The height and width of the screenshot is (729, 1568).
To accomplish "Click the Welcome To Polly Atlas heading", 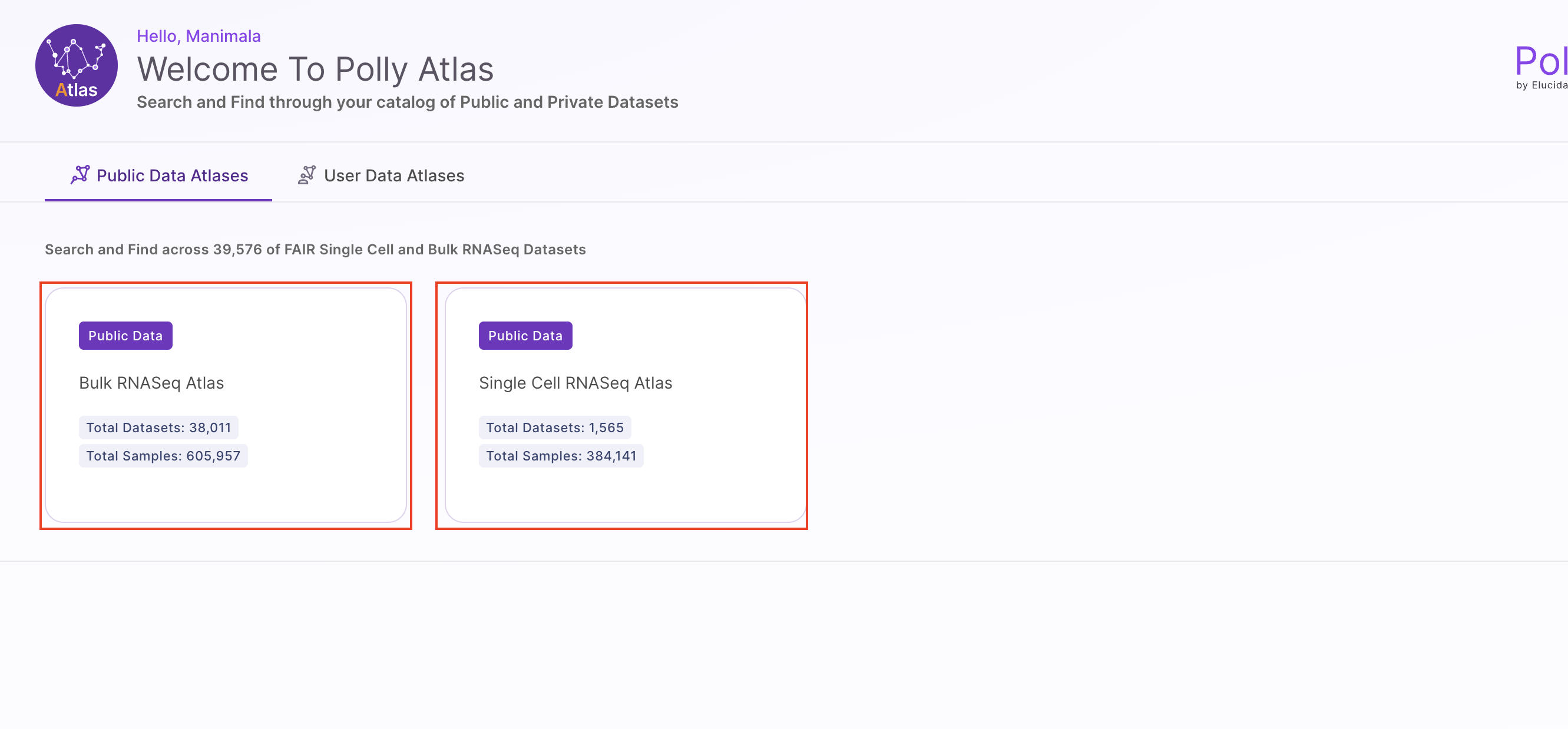I will [315, 69].
